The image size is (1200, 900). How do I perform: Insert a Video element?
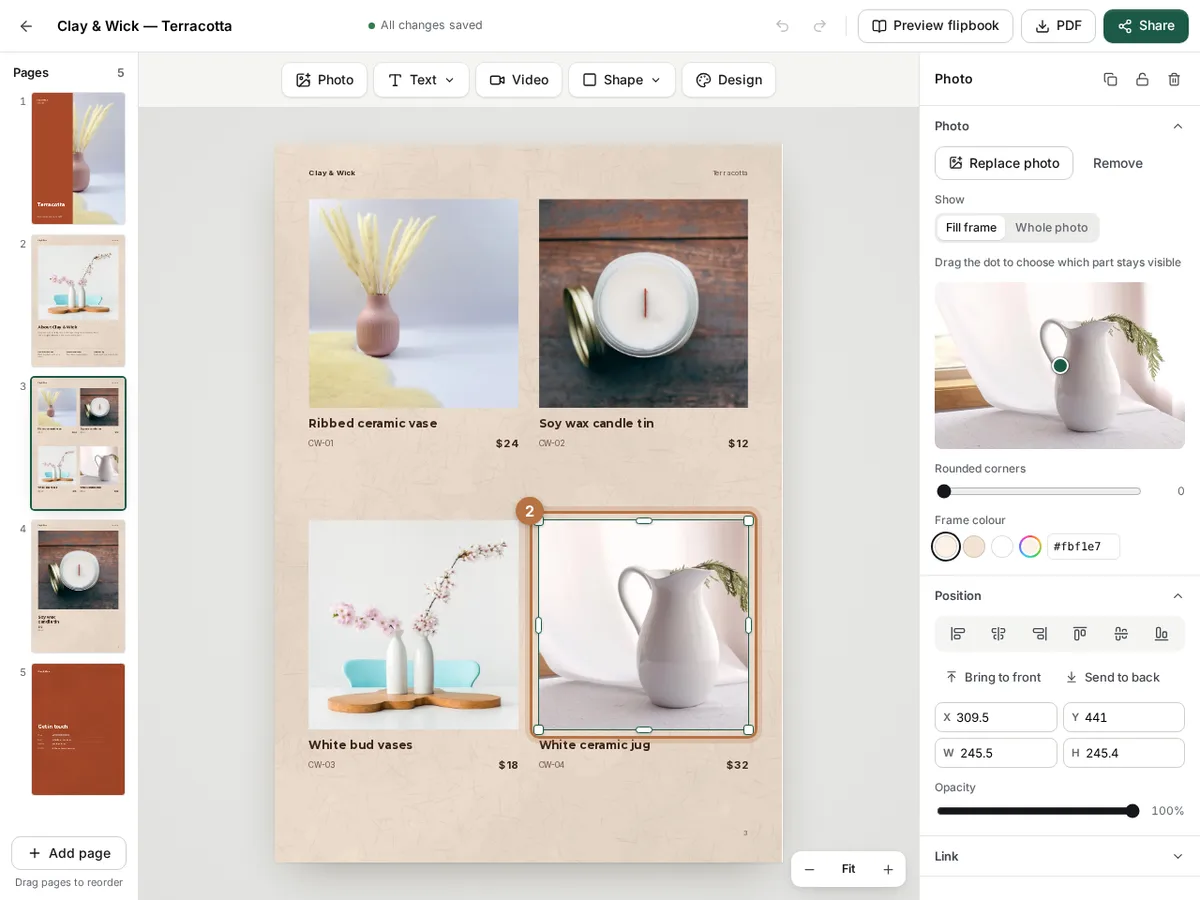519,80
